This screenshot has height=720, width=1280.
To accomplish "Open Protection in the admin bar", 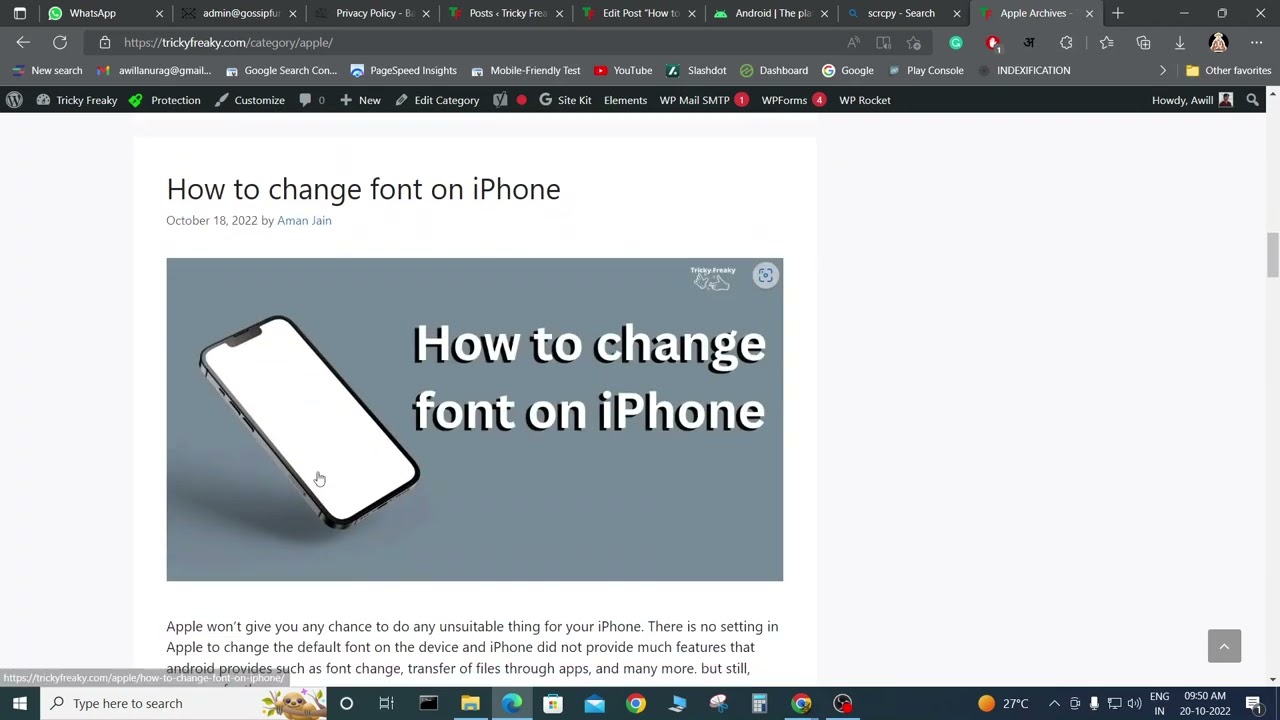I will pyautogui.click(x=165, y=100).
